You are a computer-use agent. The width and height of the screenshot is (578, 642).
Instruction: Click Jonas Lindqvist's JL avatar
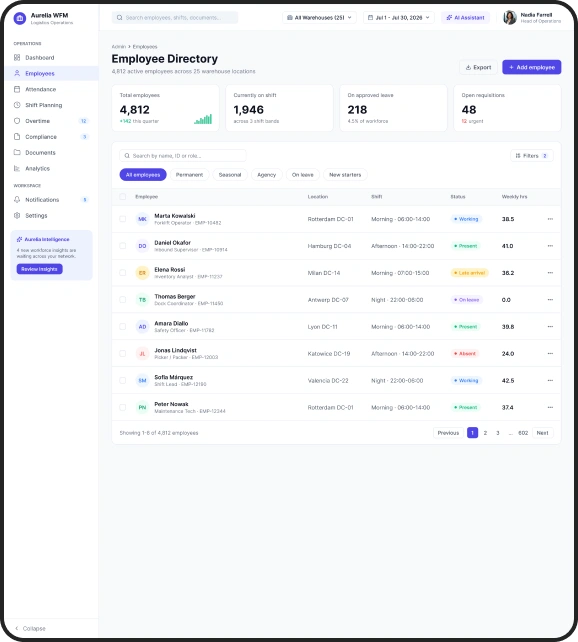click(142, 353)
